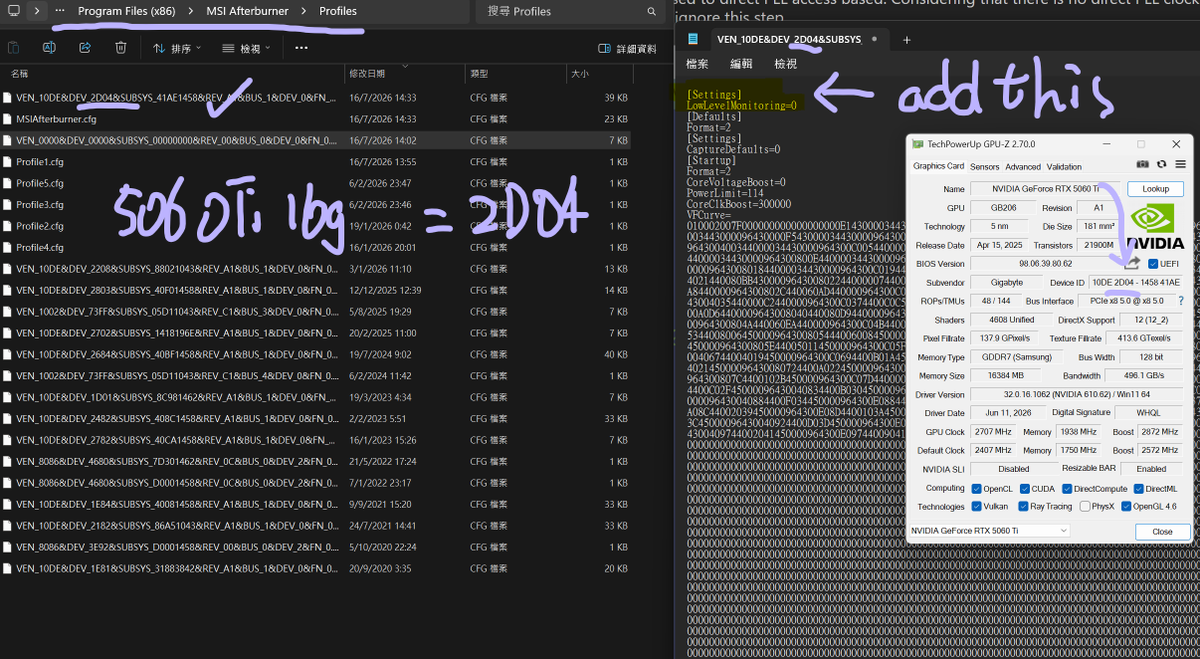Click the Close button in GPU-Z
This screenshot has height=659, width=1200.
pos(1161,531)
